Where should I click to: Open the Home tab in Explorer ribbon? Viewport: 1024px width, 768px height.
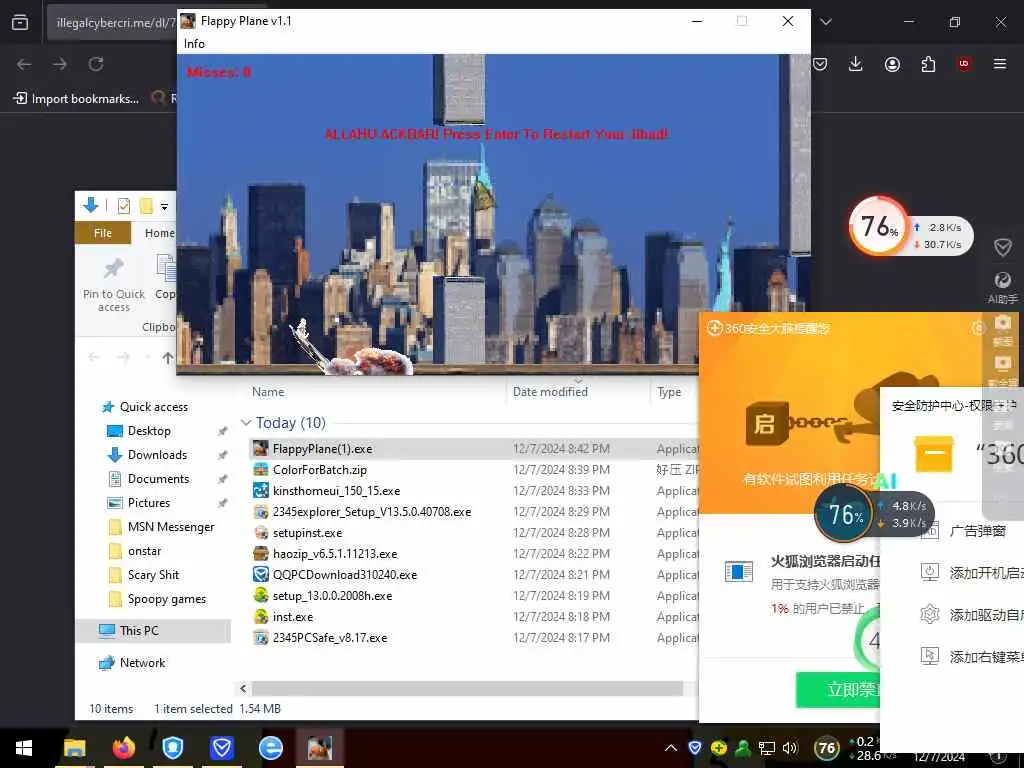tap(159, 233)
